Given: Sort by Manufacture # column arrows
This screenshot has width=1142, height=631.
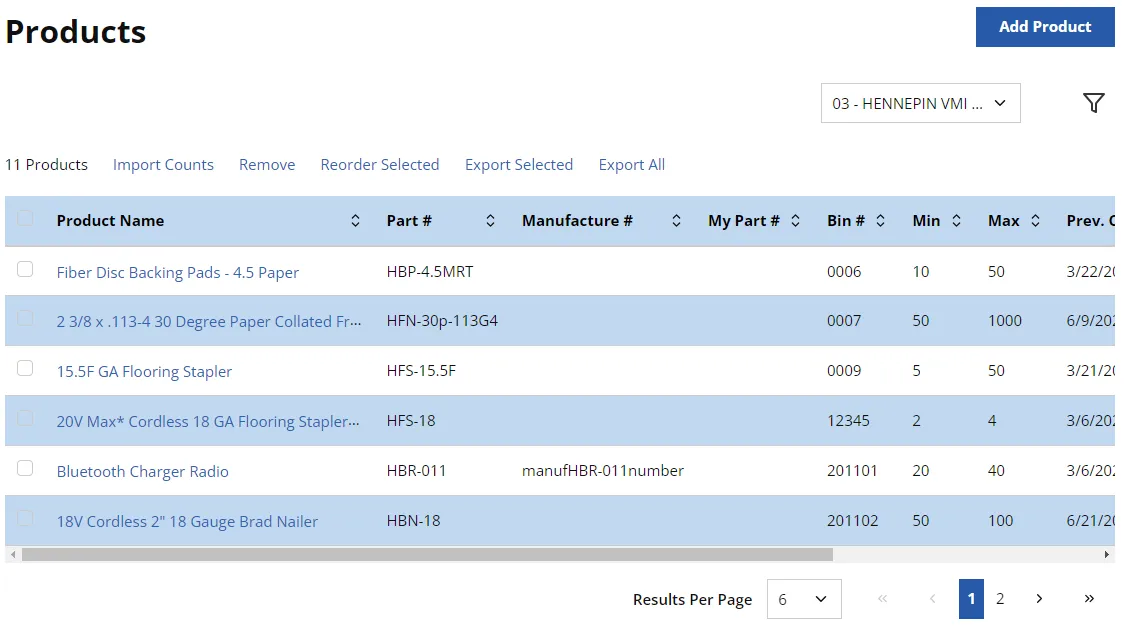Looking at the screenshot, I should [676, 221].
